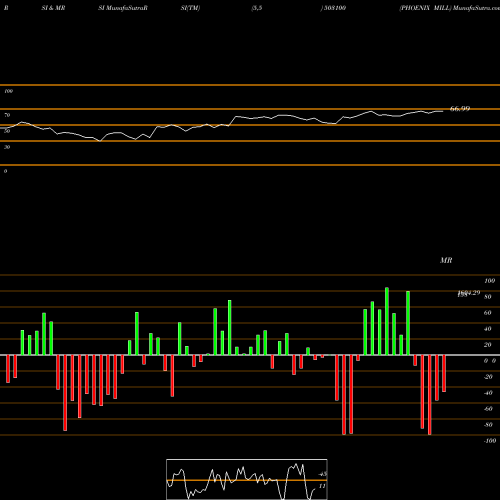Select the '503100' stock code text

click(x=335, y=8)
